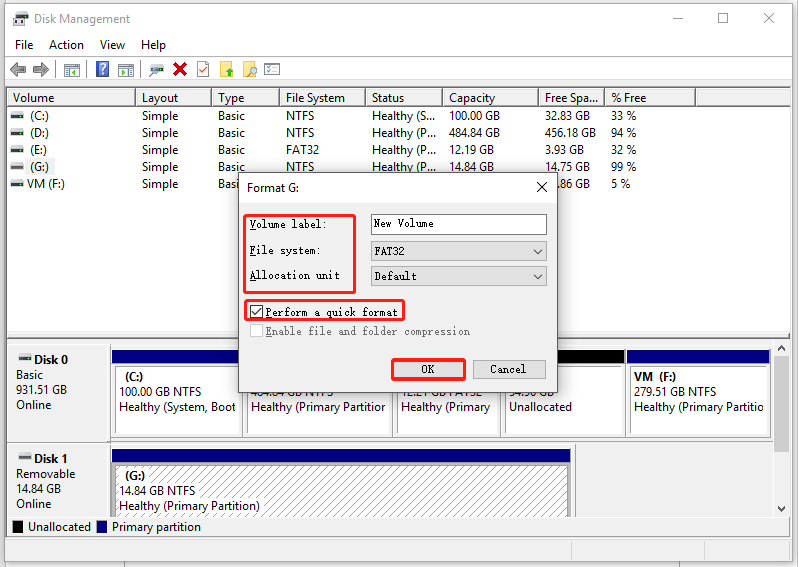Select the (D:) row's 484.84 GB capacity
This screenshot has height=567, width=798.
pos(474,133)
